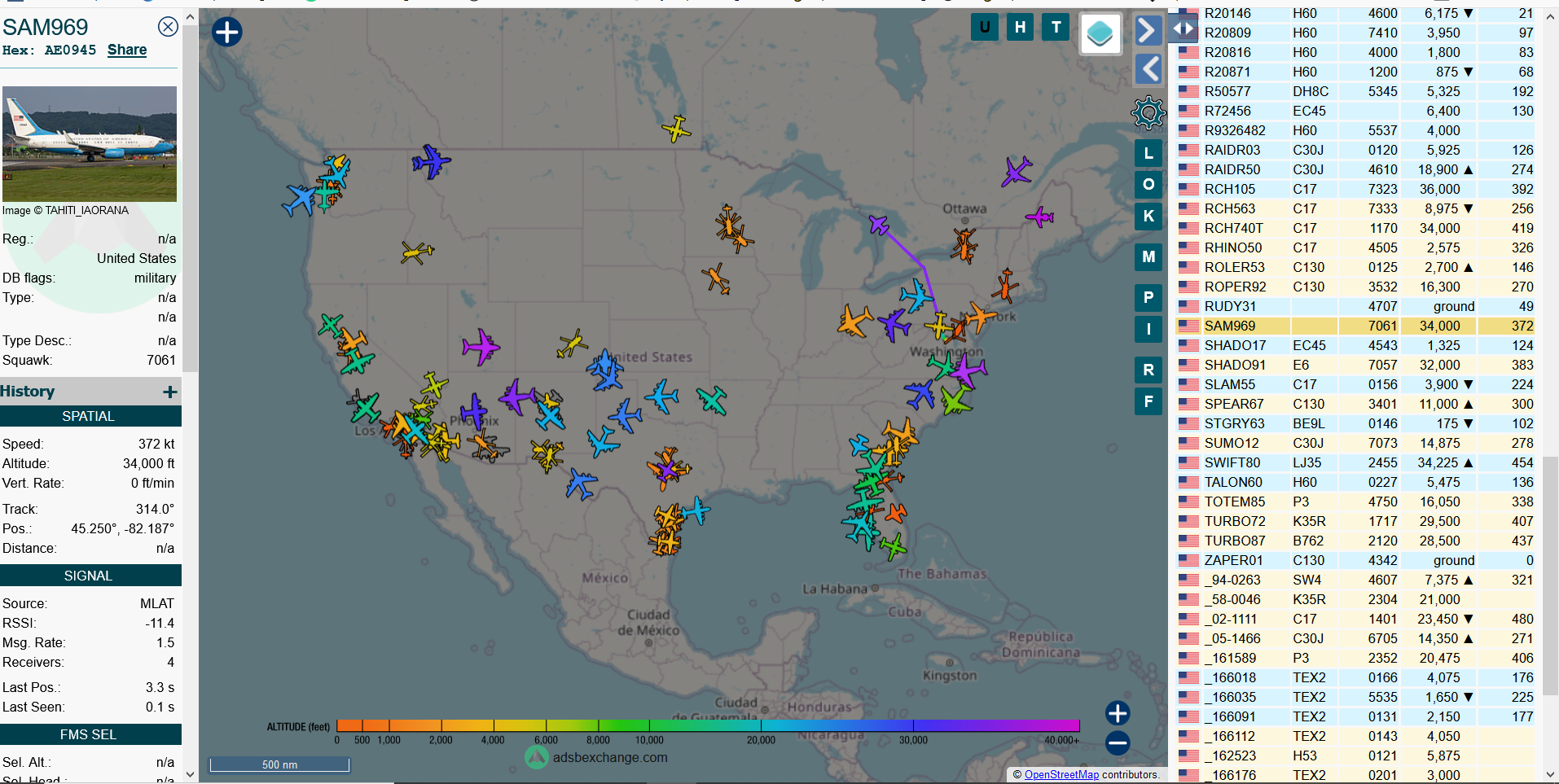Image resolution: width=1559 pixels, height=784 pixels.
Task: Toggle the sidebar expand/collapse double arrow
Action: 1184,29
